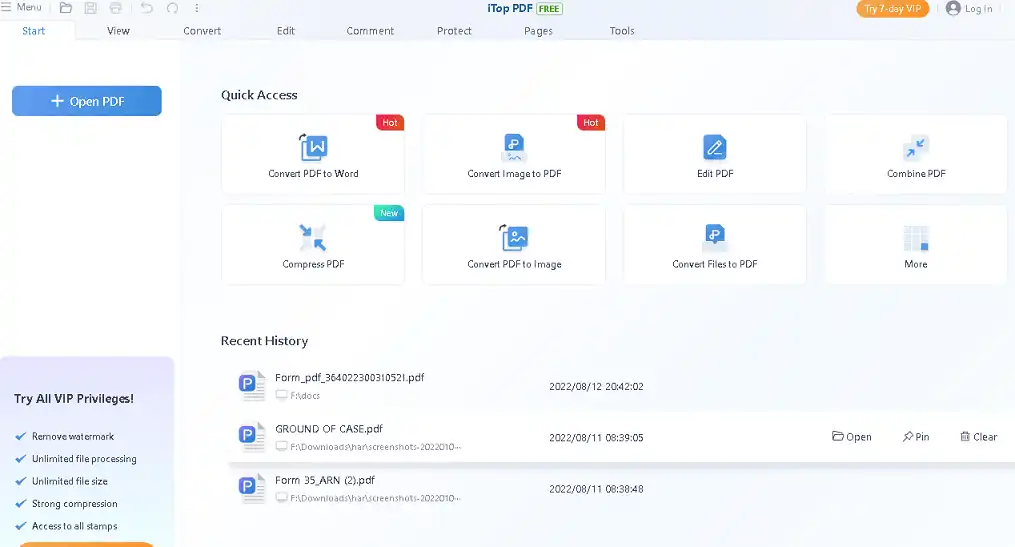Viewport: 1015px width, 547px height.
Task: Open Form_pdf_364022300310521.pdf from recent history
Action: (x=349, y=378)
